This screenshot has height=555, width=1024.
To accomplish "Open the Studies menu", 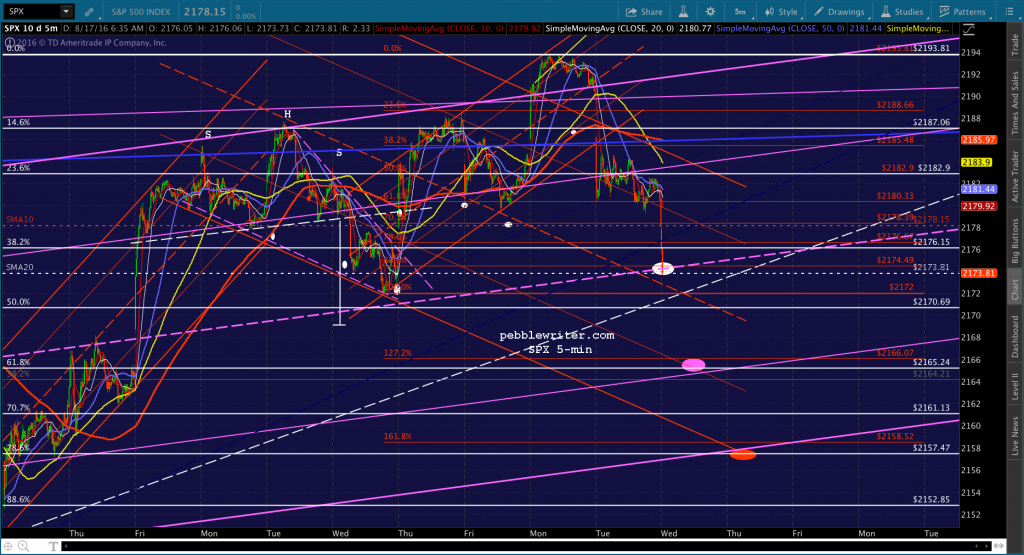I will (902, 12).
